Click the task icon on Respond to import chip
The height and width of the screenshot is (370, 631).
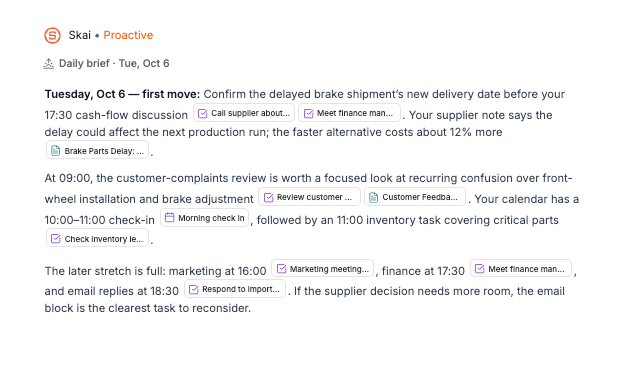[194, 289]
